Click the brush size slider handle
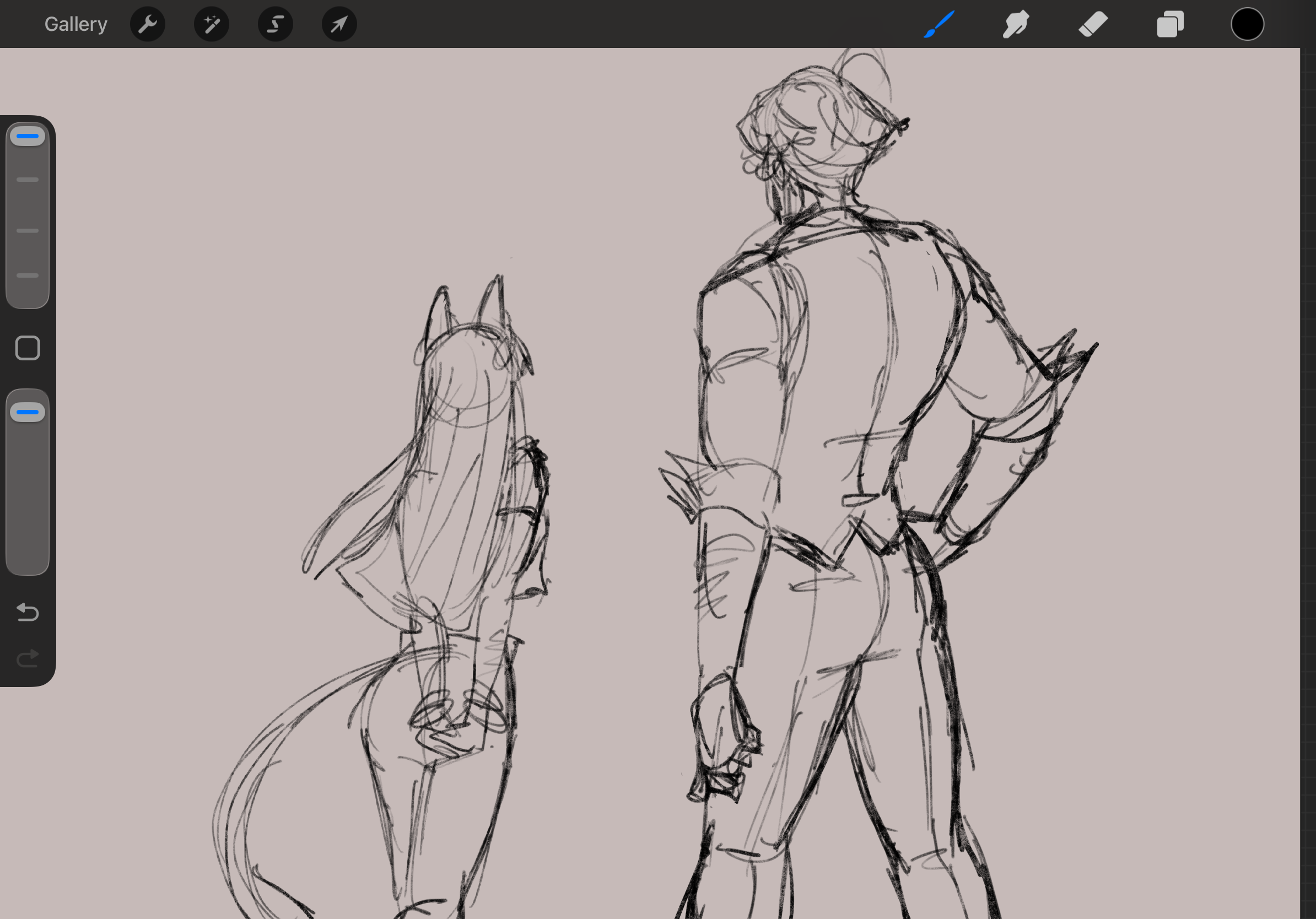Screen dimensions: 1316x919 (x=28, y=136)
